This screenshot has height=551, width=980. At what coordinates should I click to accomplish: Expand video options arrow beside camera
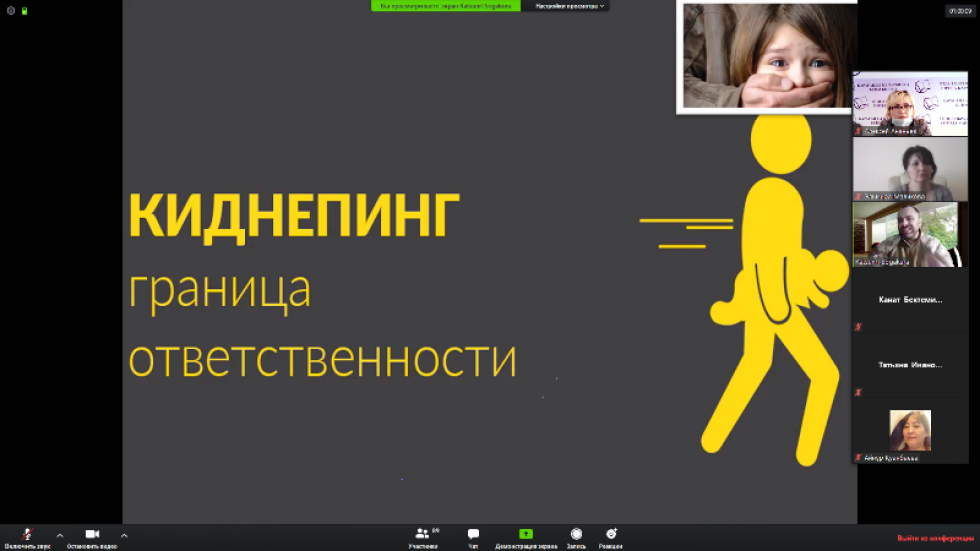[124, 535]
